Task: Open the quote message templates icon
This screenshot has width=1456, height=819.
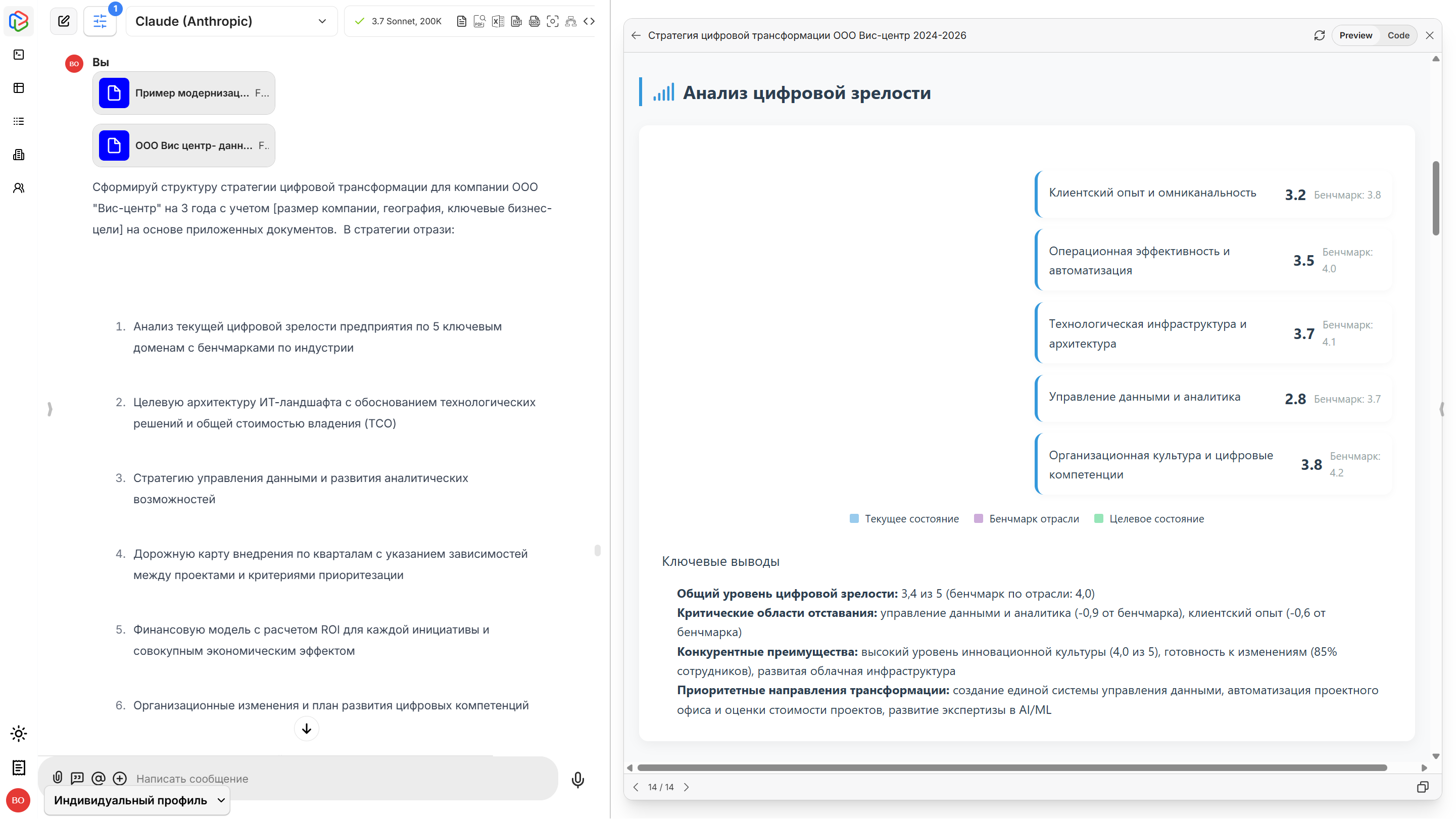Action: (77, 778)
